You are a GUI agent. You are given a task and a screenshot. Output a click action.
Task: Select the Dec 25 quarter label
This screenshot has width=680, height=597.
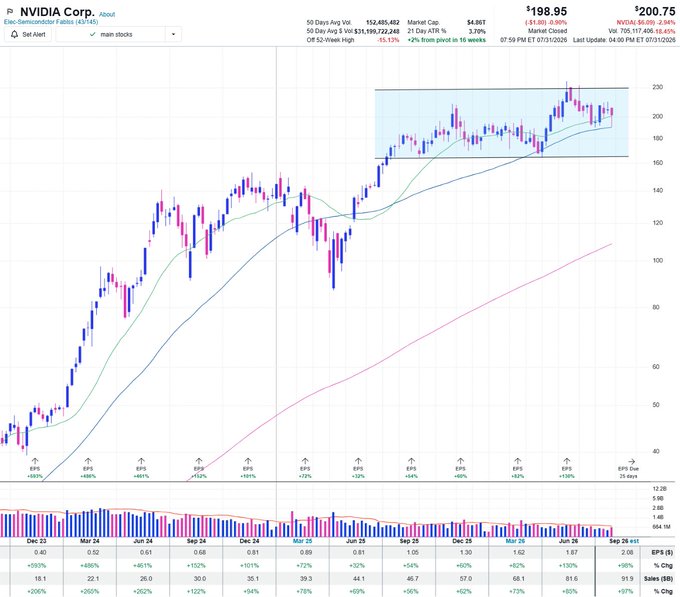462,541
